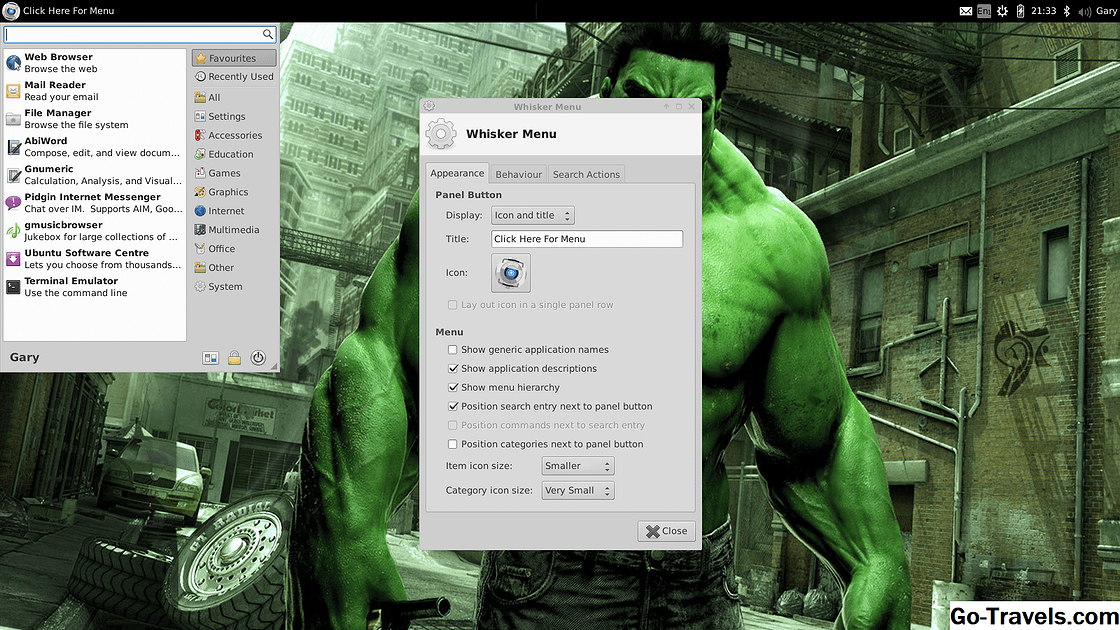Click the power/logout icon in menu
Image resolution: width=1120 pixels, height=630 pixels.
[258, 358]
